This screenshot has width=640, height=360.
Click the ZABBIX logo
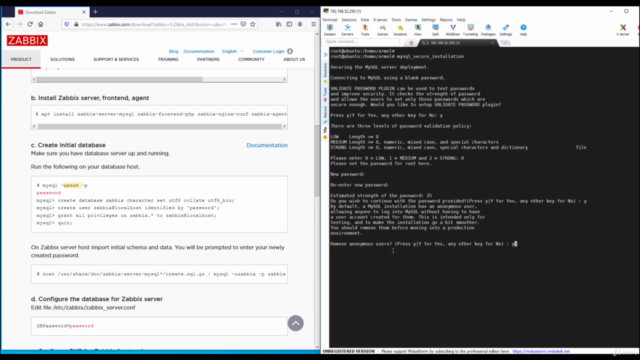click(x=27, y=40)
